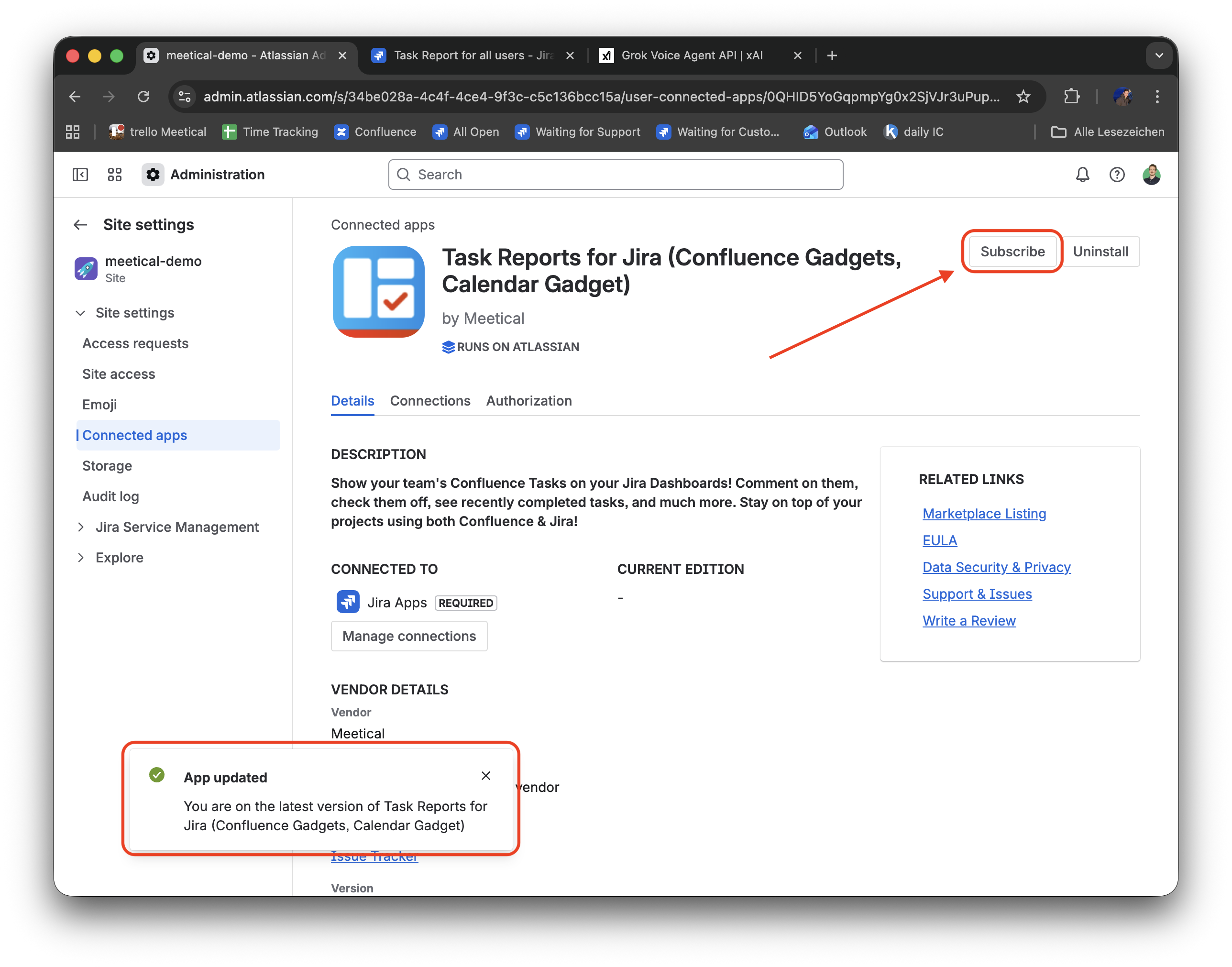The width and height of the screenshot is (1232, 967).
Task: Open the tab search dropdown arrow
Action: point(1159,55)
